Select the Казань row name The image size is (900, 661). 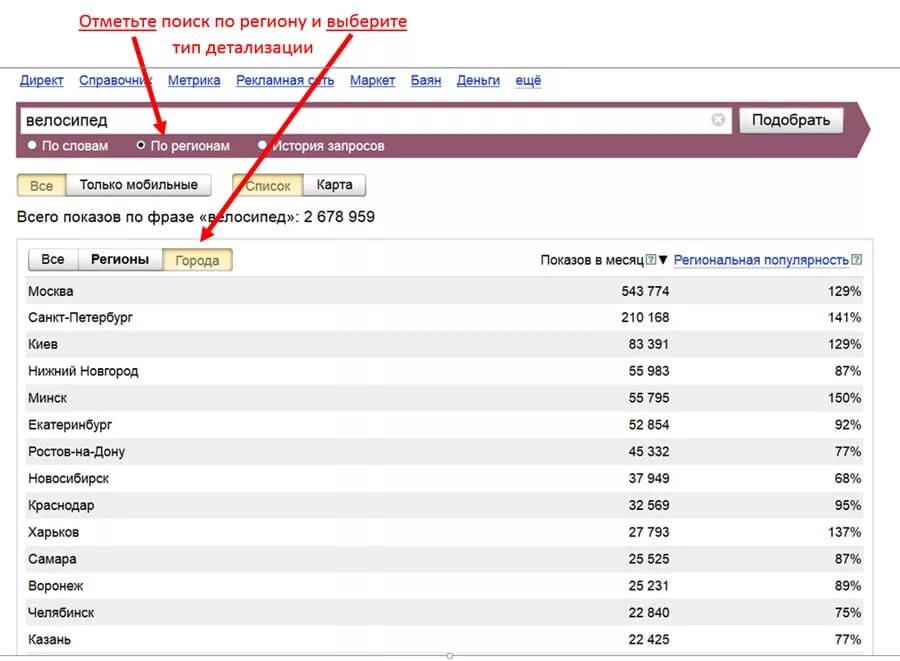pos(49,639)
